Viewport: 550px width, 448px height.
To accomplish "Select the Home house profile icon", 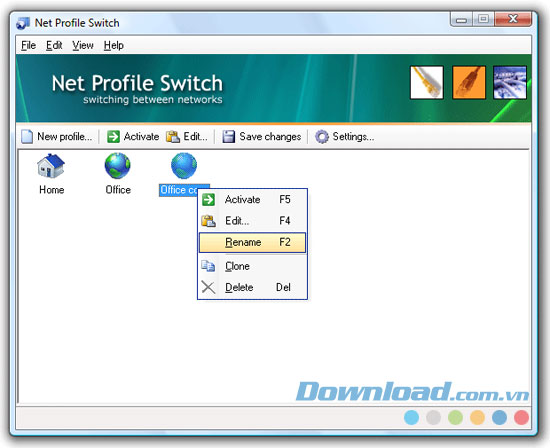I will coord(51,166).
